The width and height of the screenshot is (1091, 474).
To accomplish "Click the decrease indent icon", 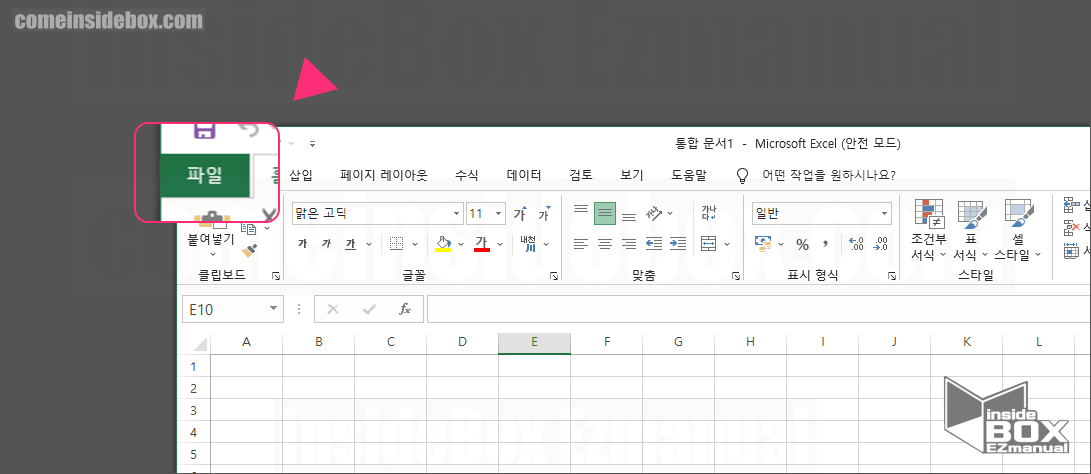I will click(654, 244).
